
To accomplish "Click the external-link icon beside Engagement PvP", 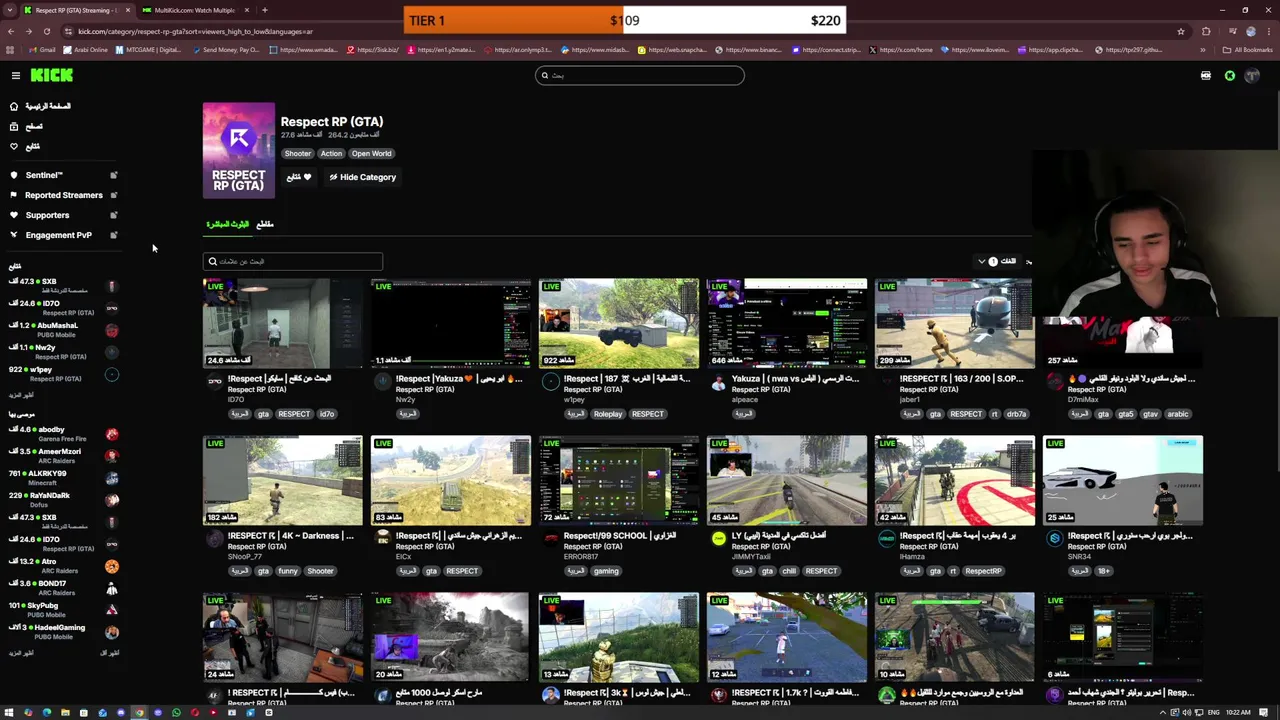I will pyautogui.click(x=113, y=235).
